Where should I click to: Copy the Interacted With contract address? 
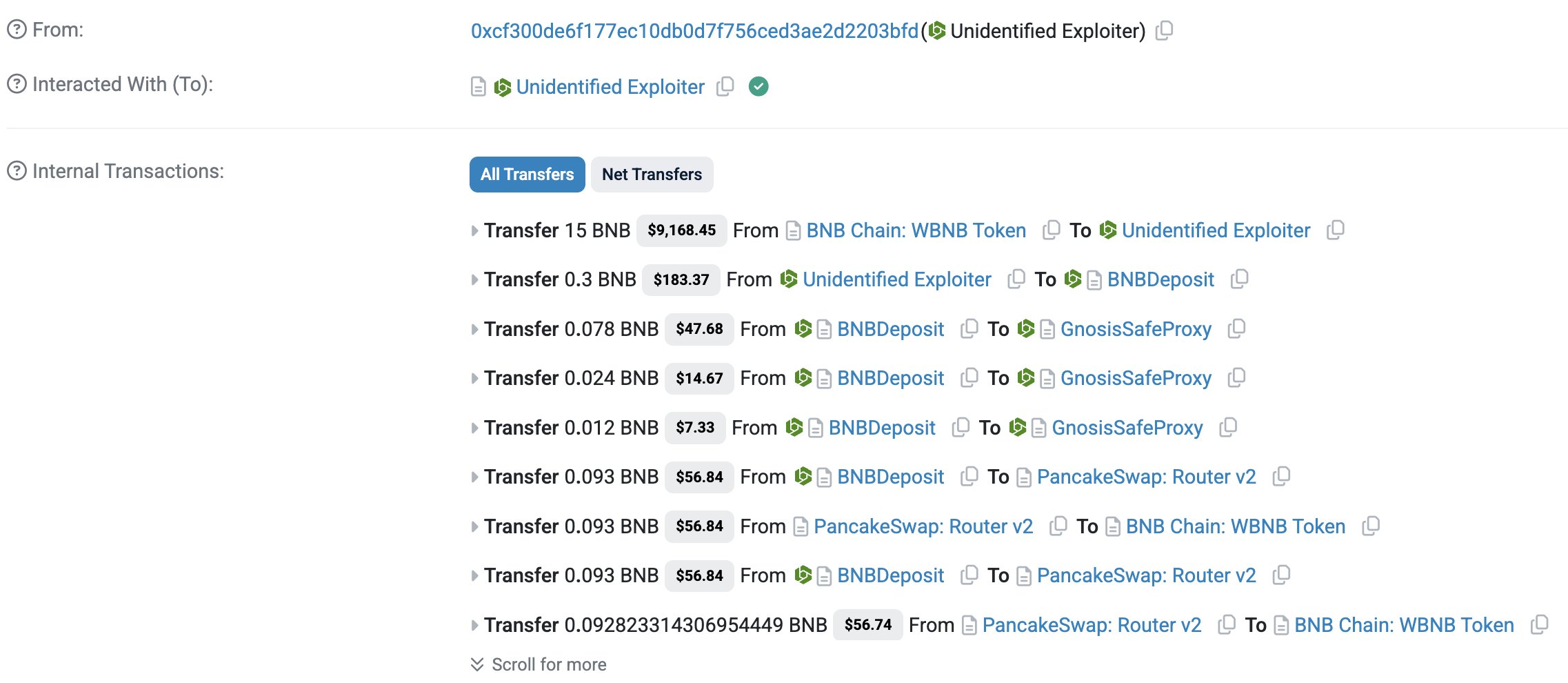725,86
